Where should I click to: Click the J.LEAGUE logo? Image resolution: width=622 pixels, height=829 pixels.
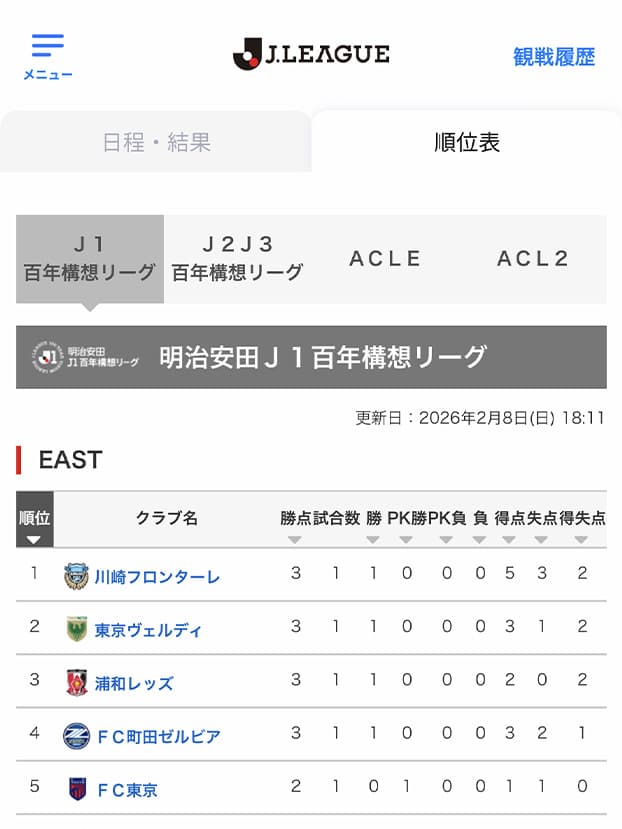[x=311, y=54]
